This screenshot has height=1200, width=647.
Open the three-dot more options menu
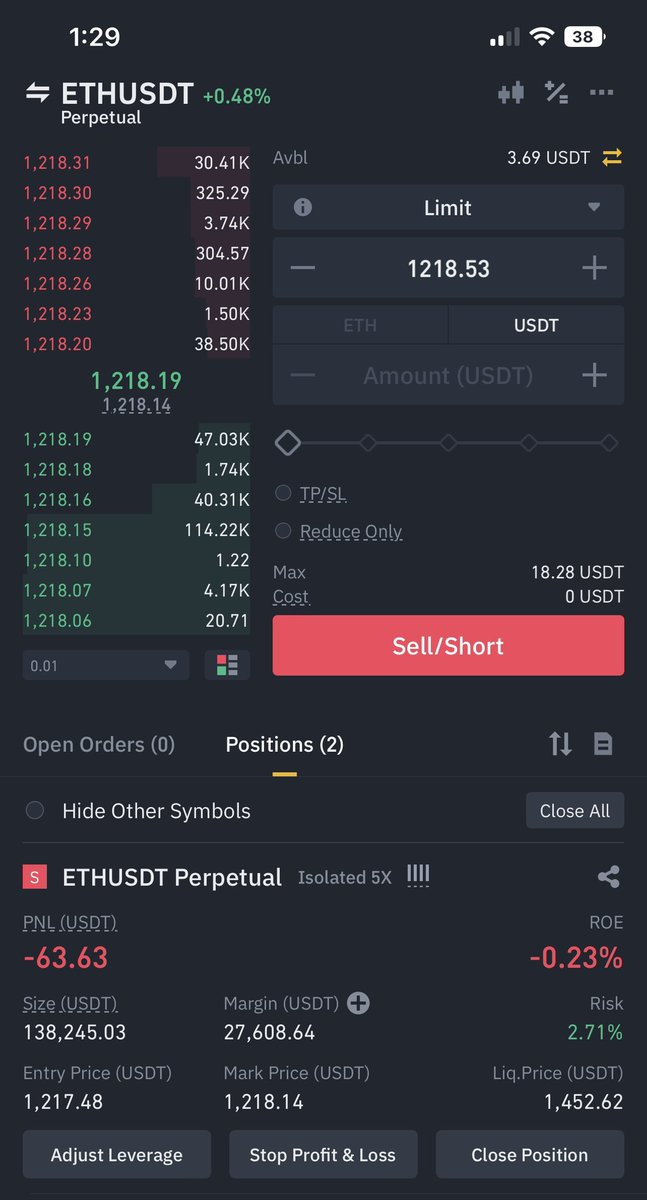tap(601, 93)
